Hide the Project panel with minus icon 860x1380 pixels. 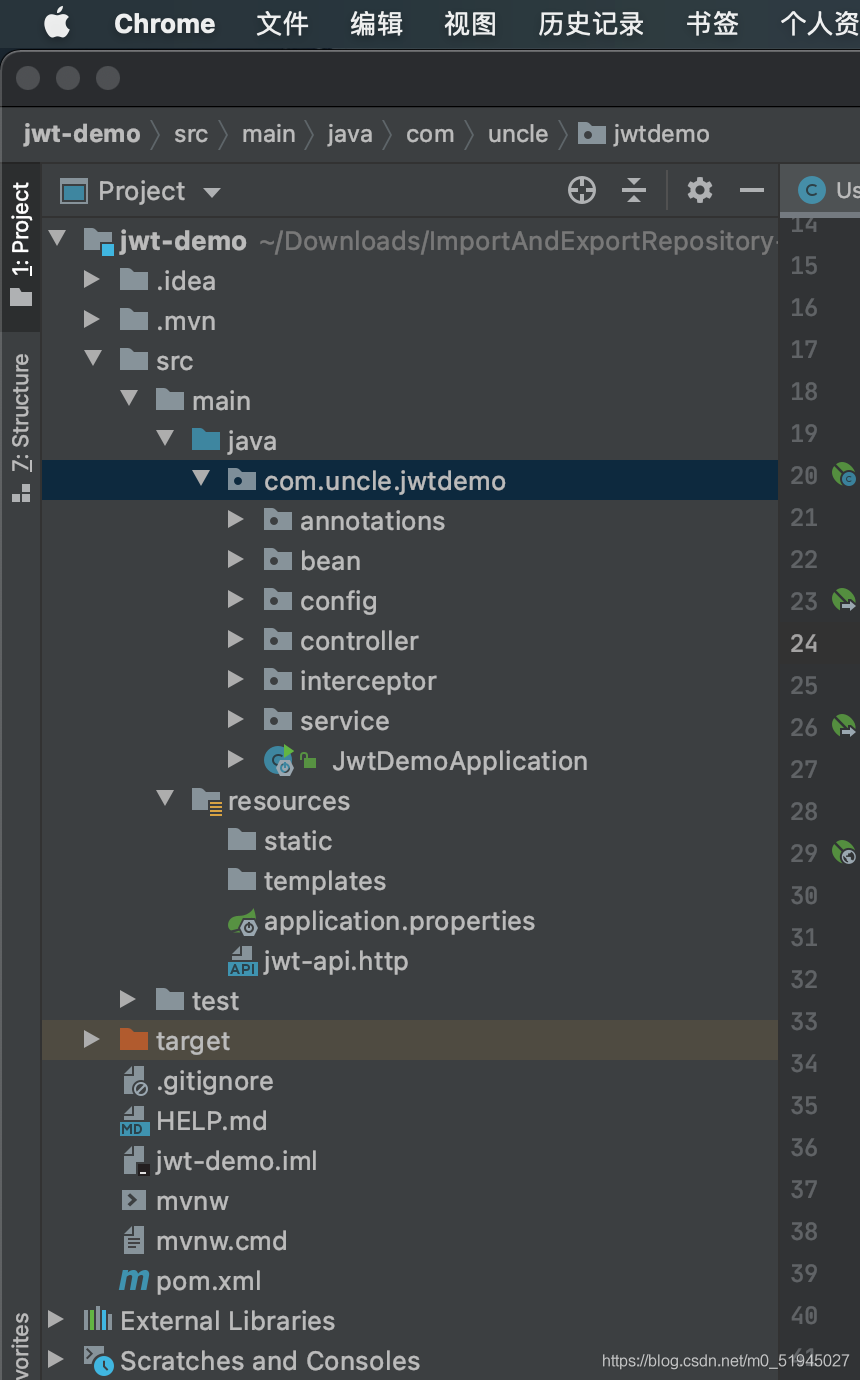pyautogui.click(x=751, y=190)
